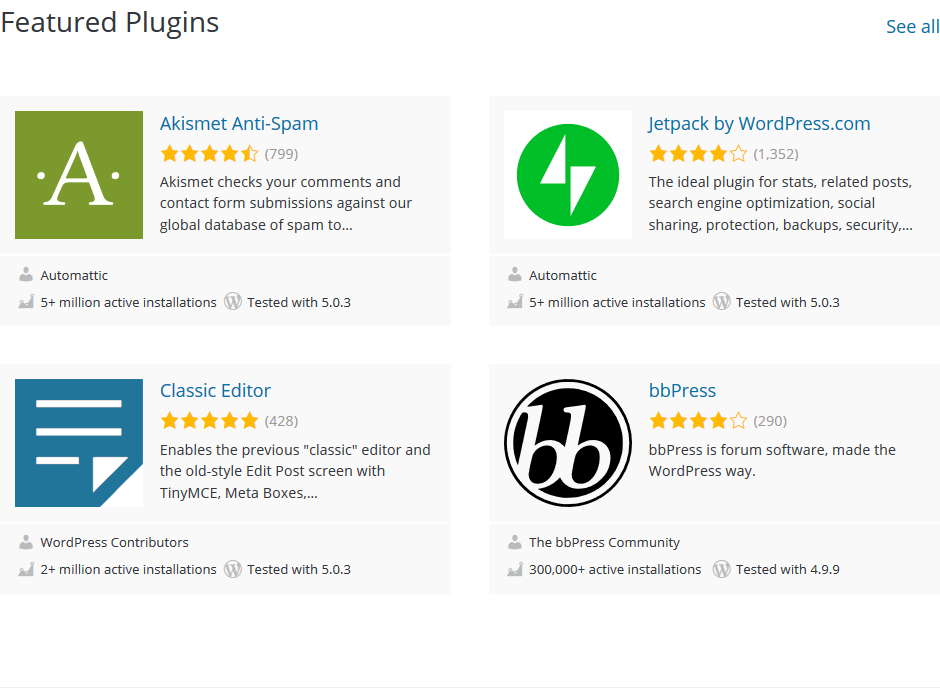Viewport: 940px width, 688px height.
Task: Click WordPress logo in Classic Editor footer
Action: pos(233,569)
